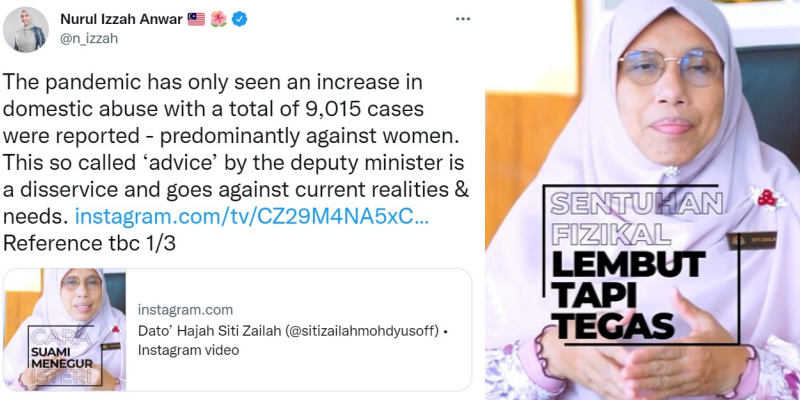Click the red flower brooch on hijab

click(767, 198)
